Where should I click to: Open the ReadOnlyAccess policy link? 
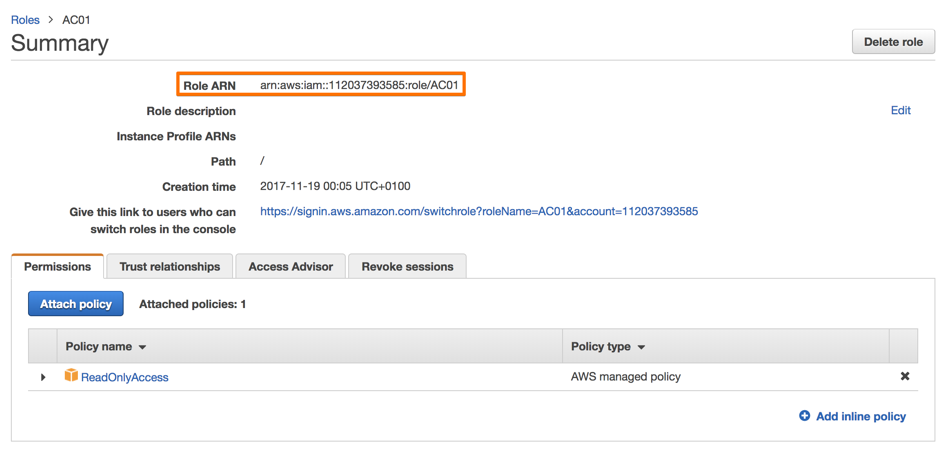124,377
